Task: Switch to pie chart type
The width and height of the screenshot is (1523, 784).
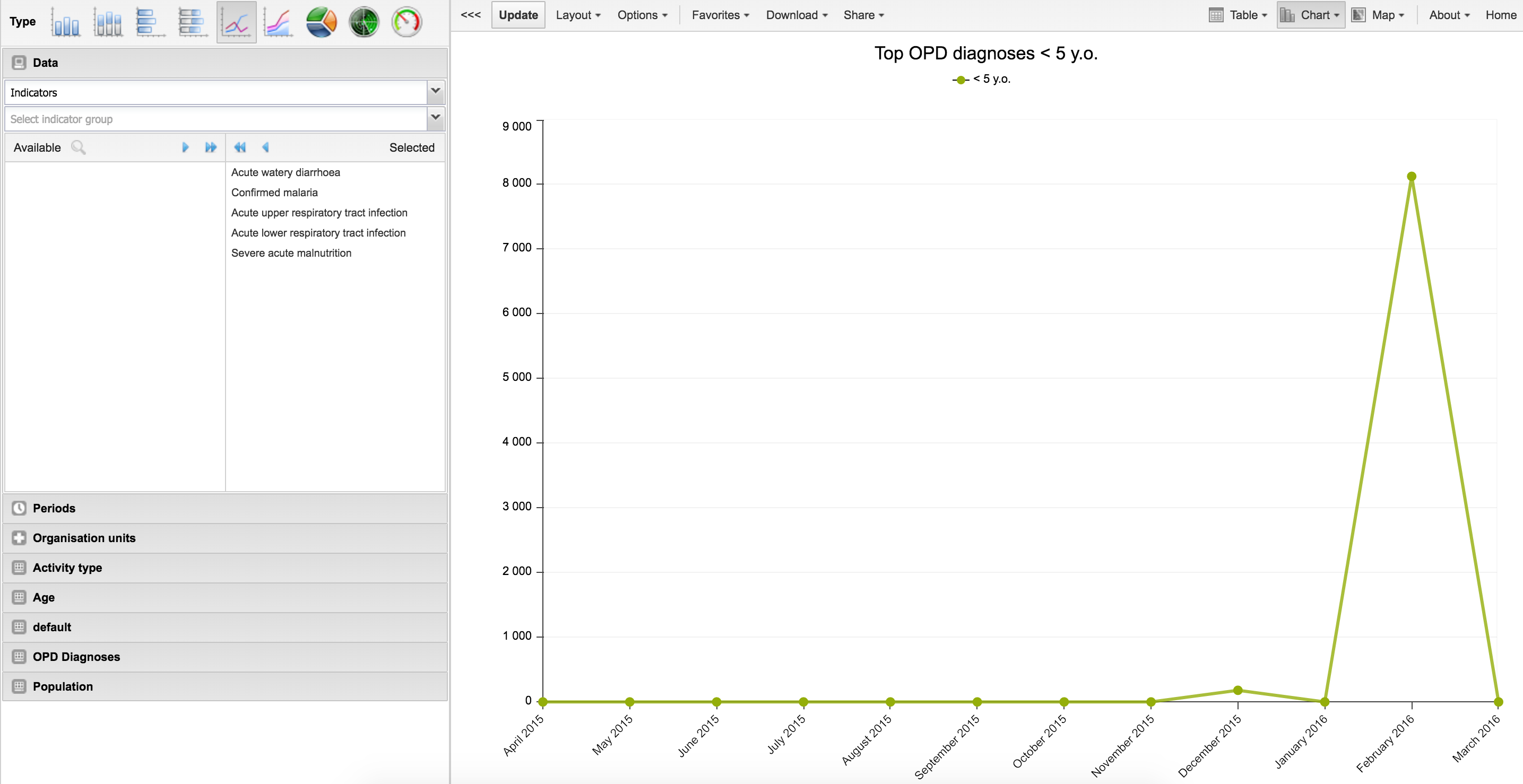Action: click(321, 22)
